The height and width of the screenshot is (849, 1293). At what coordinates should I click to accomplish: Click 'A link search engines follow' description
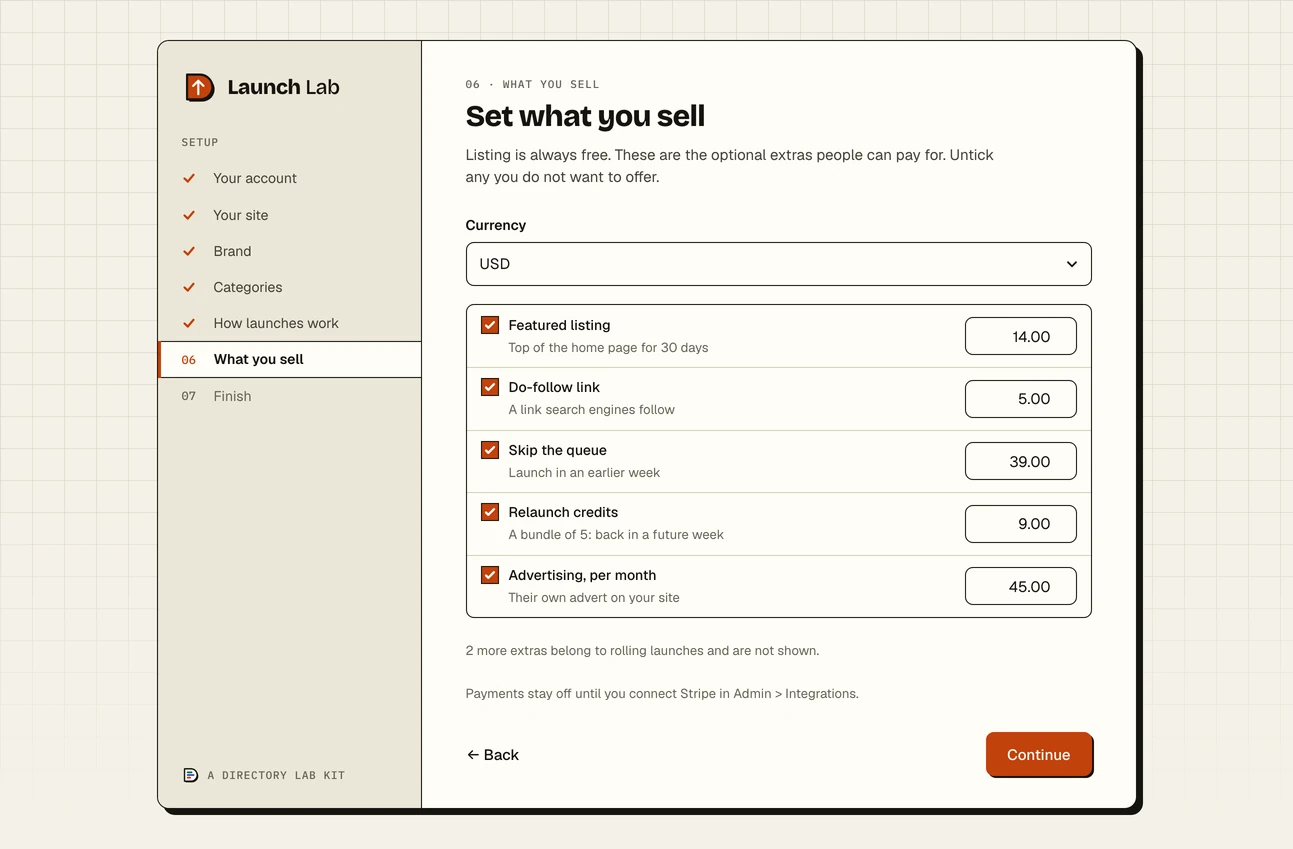tap(591, 410)
